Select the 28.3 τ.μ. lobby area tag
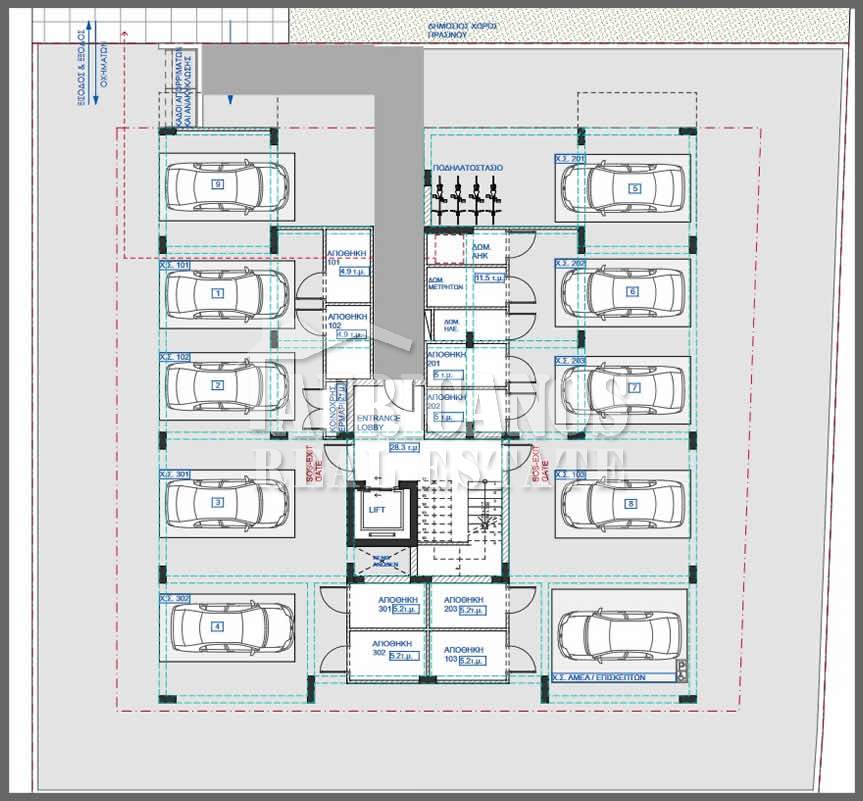The image size is (863, 801). [x=403, y=449]
